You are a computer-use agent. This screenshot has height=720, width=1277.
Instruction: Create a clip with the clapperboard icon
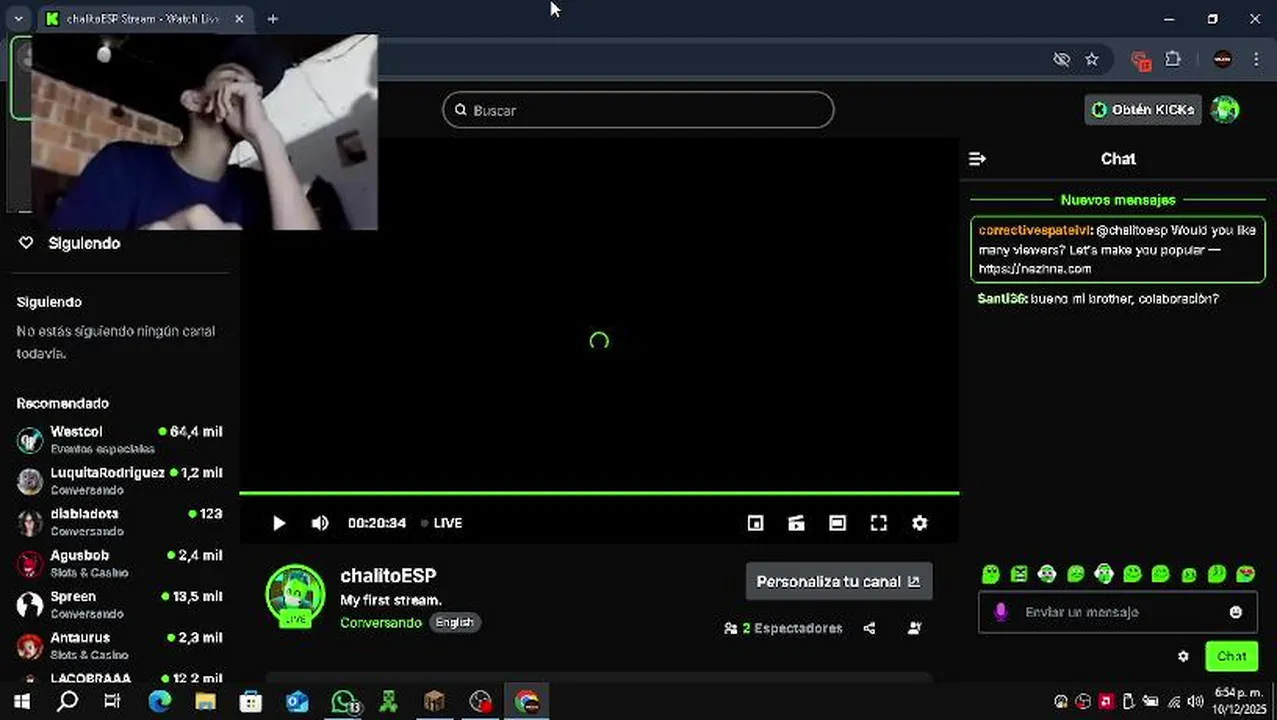coord(796,523)
